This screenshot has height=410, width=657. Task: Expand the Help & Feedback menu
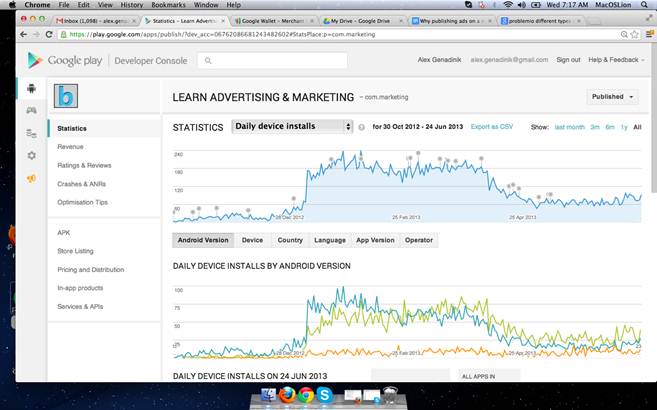click(616, 60)
